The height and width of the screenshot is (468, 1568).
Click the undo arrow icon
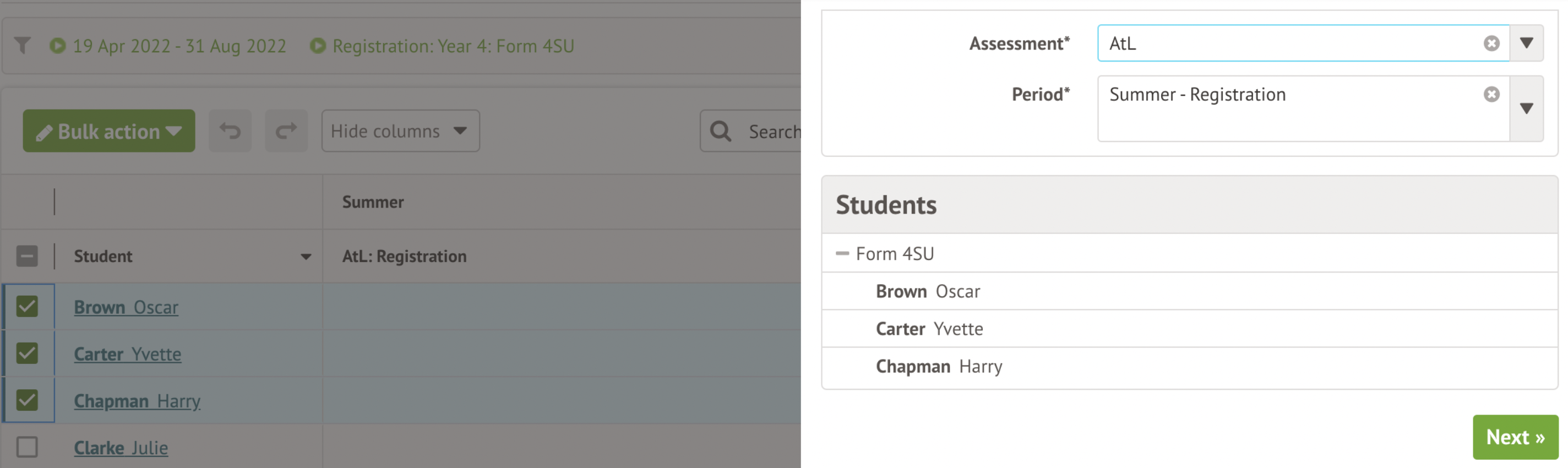pos(230,131)
